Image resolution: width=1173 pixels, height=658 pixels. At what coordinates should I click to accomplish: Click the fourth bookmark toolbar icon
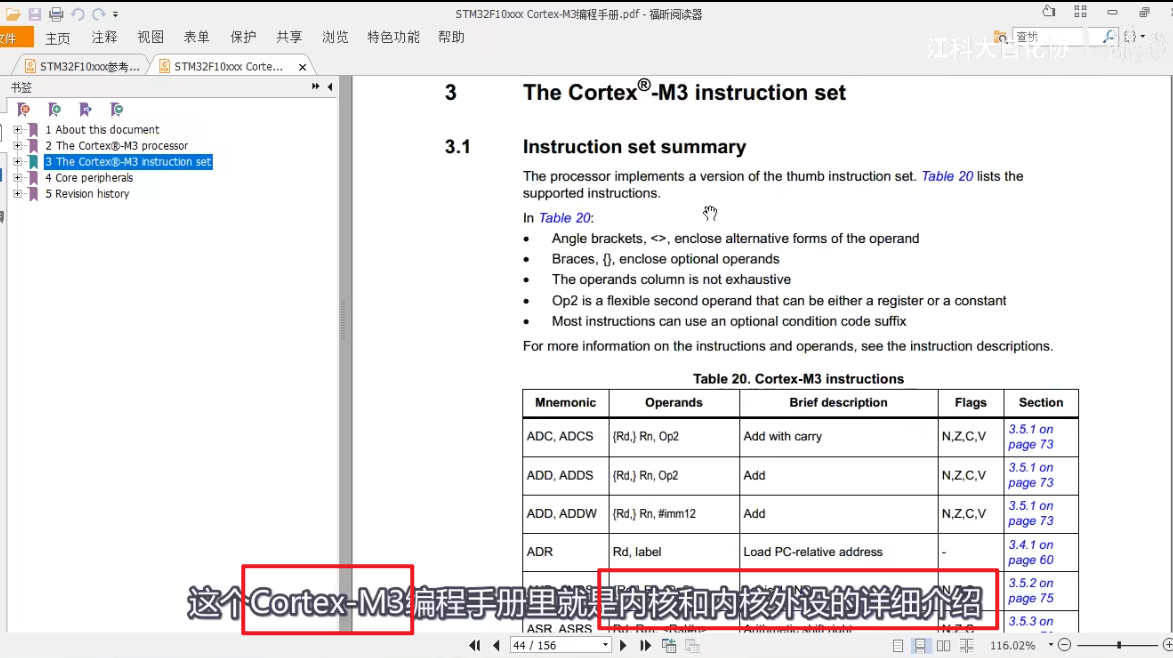(116, 110)
